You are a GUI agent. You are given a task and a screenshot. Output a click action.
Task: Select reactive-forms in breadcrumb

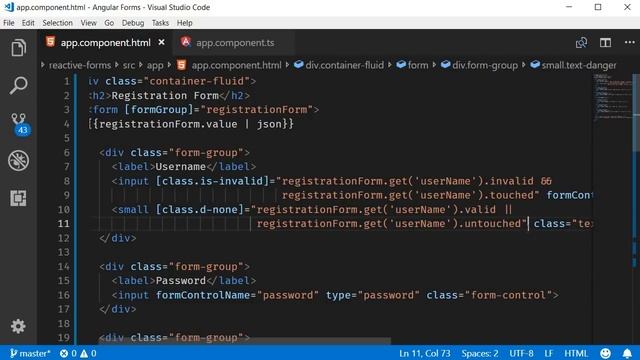pos(80,65)
